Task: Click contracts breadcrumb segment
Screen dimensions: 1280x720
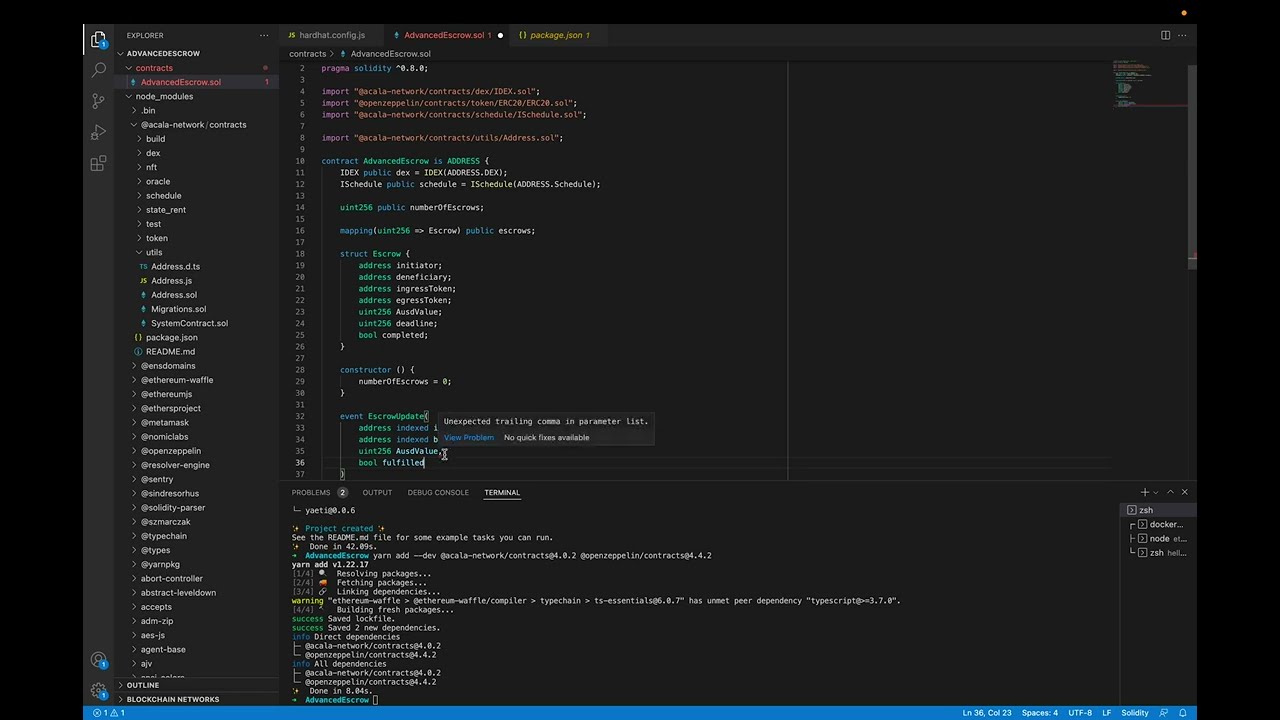Action: (x=308, y=54)
